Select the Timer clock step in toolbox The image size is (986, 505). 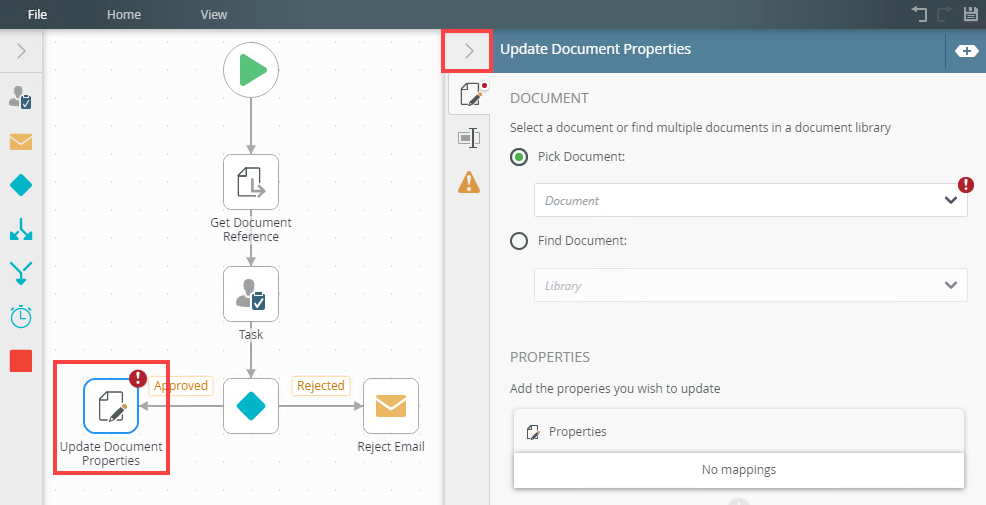point(21,316)
